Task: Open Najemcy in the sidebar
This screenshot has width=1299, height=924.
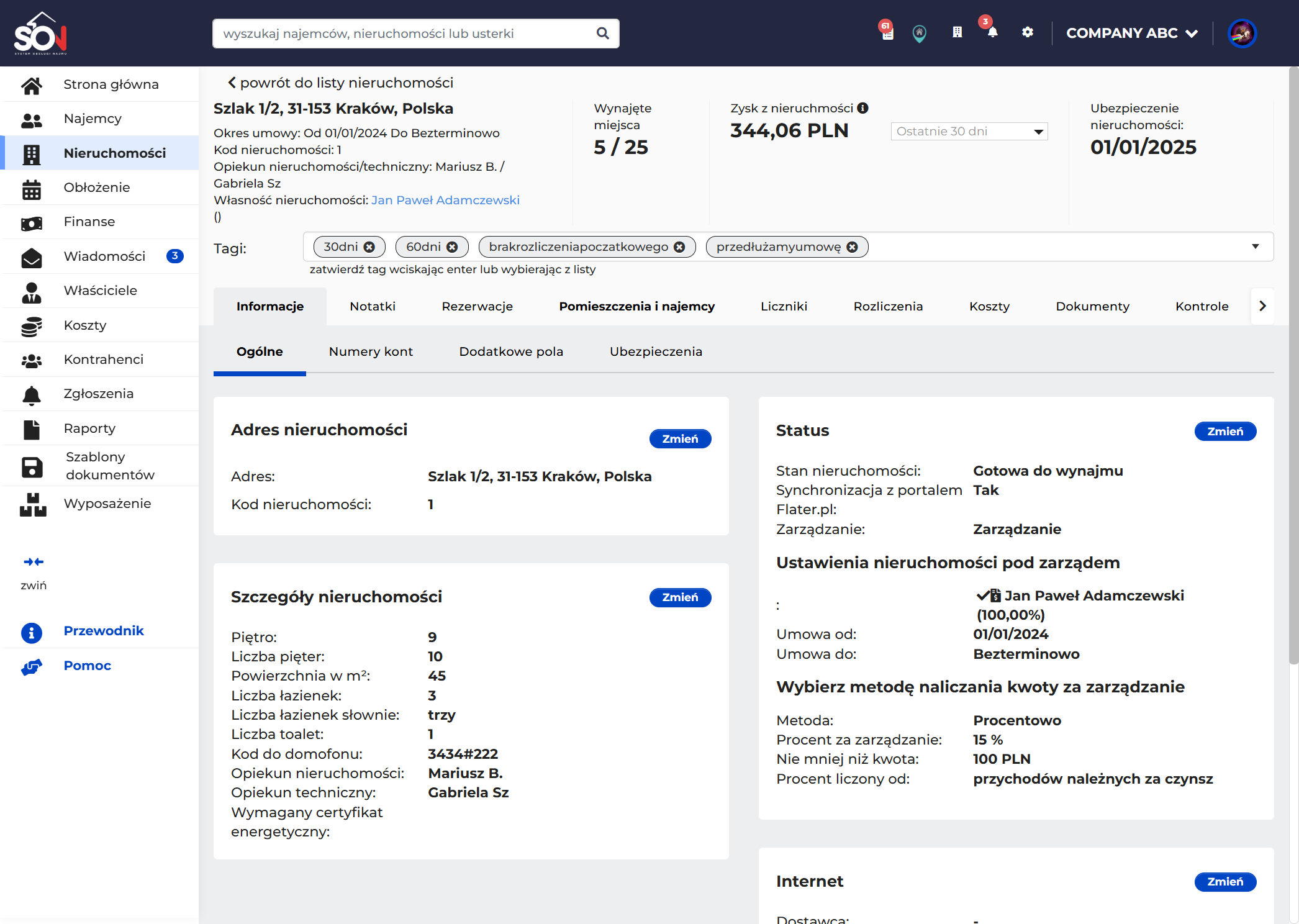Action: tap(99, 119)
